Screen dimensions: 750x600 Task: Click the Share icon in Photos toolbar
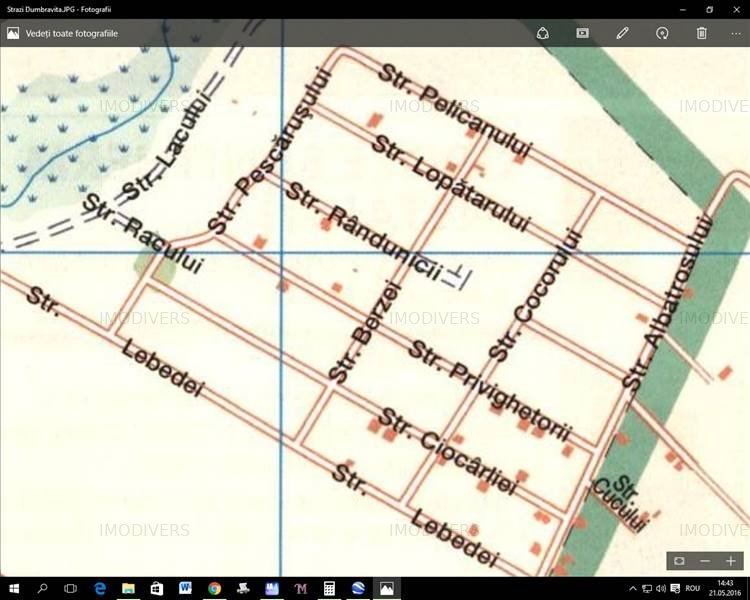point(542,33)
